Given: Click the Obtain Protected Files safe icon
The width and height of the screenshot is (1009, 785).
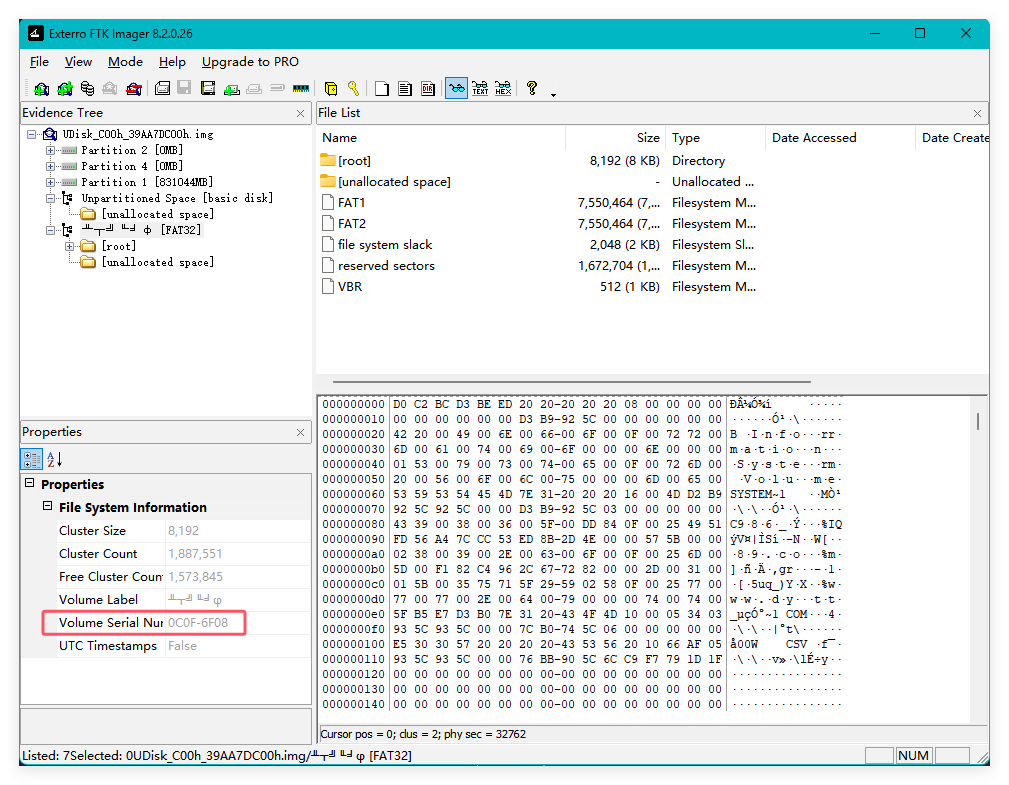Looking at the screenshot, I should pyautogui.click(x=331, y=89).
